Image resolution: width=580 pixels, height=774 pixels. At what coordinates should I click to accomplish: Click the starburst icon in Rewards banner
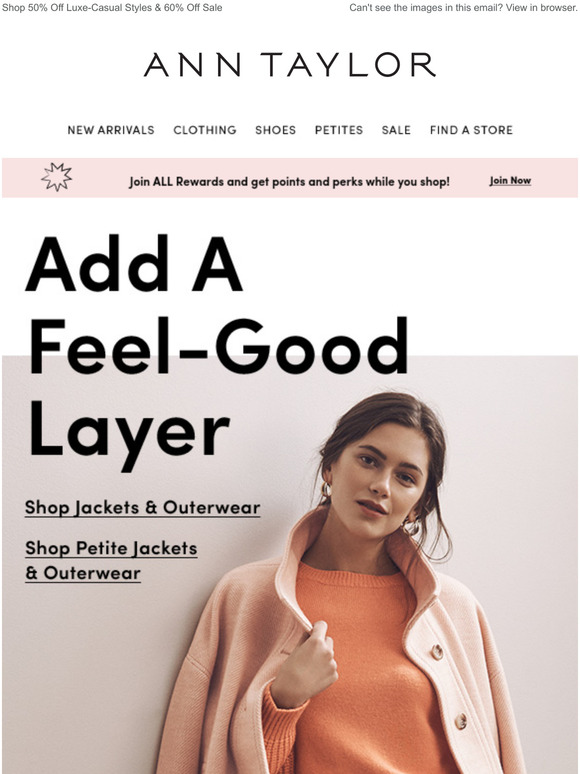pos(56,177)
